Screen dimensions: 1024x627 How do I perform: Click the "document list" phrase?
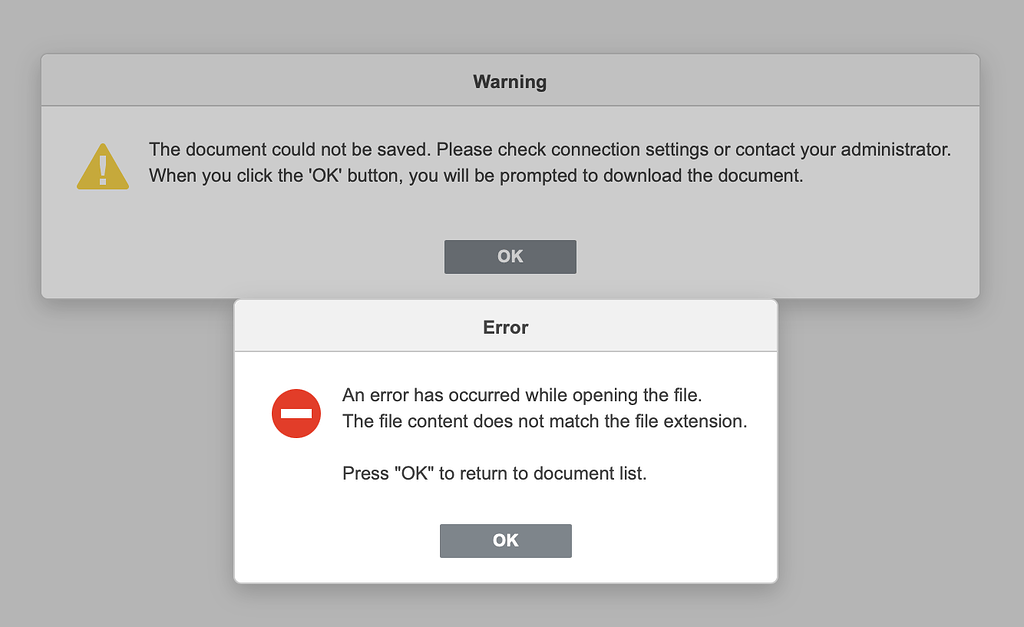coord(589,473)
